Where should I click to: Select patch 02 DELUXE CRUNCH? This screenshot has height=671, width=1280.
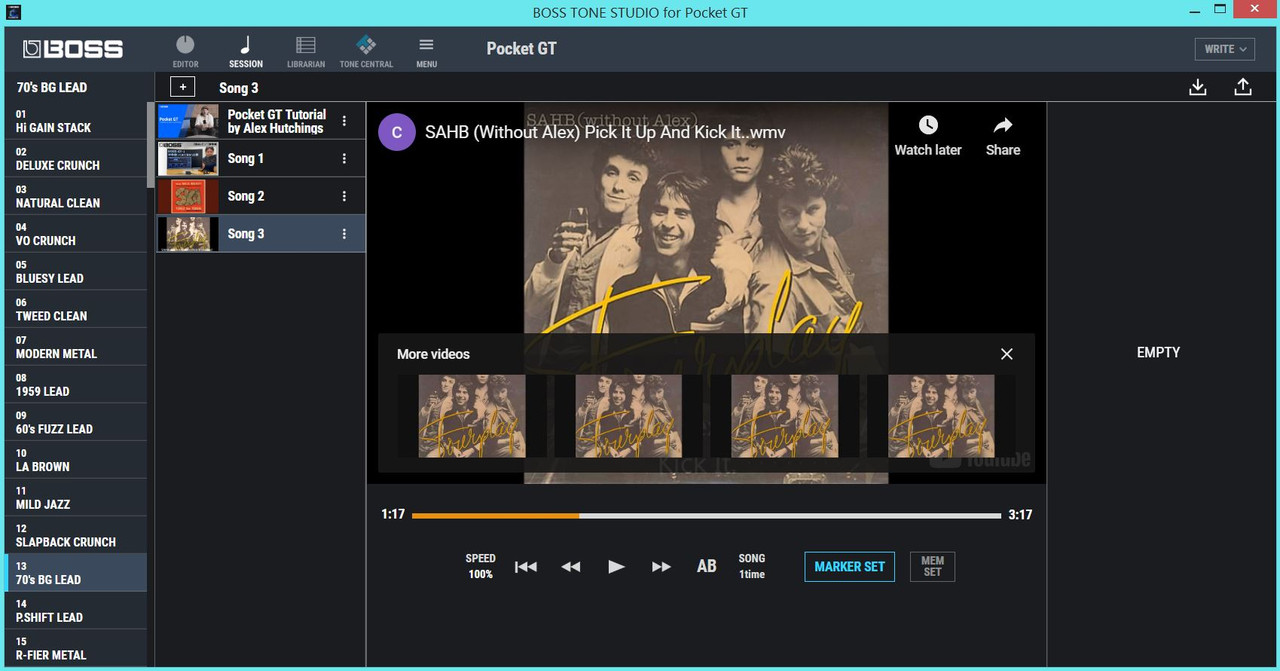(76, 159)
